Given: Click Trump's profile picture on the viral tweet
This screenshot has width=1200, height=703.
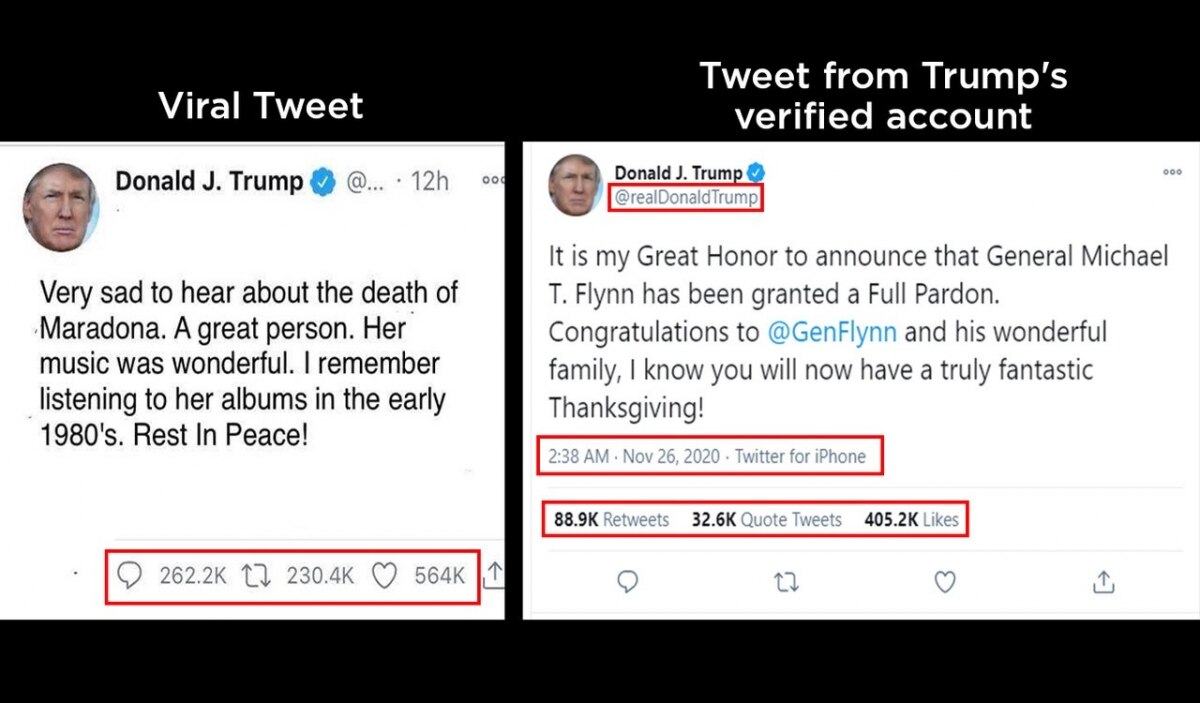Looking at the screenshot, I should point(61,207).
